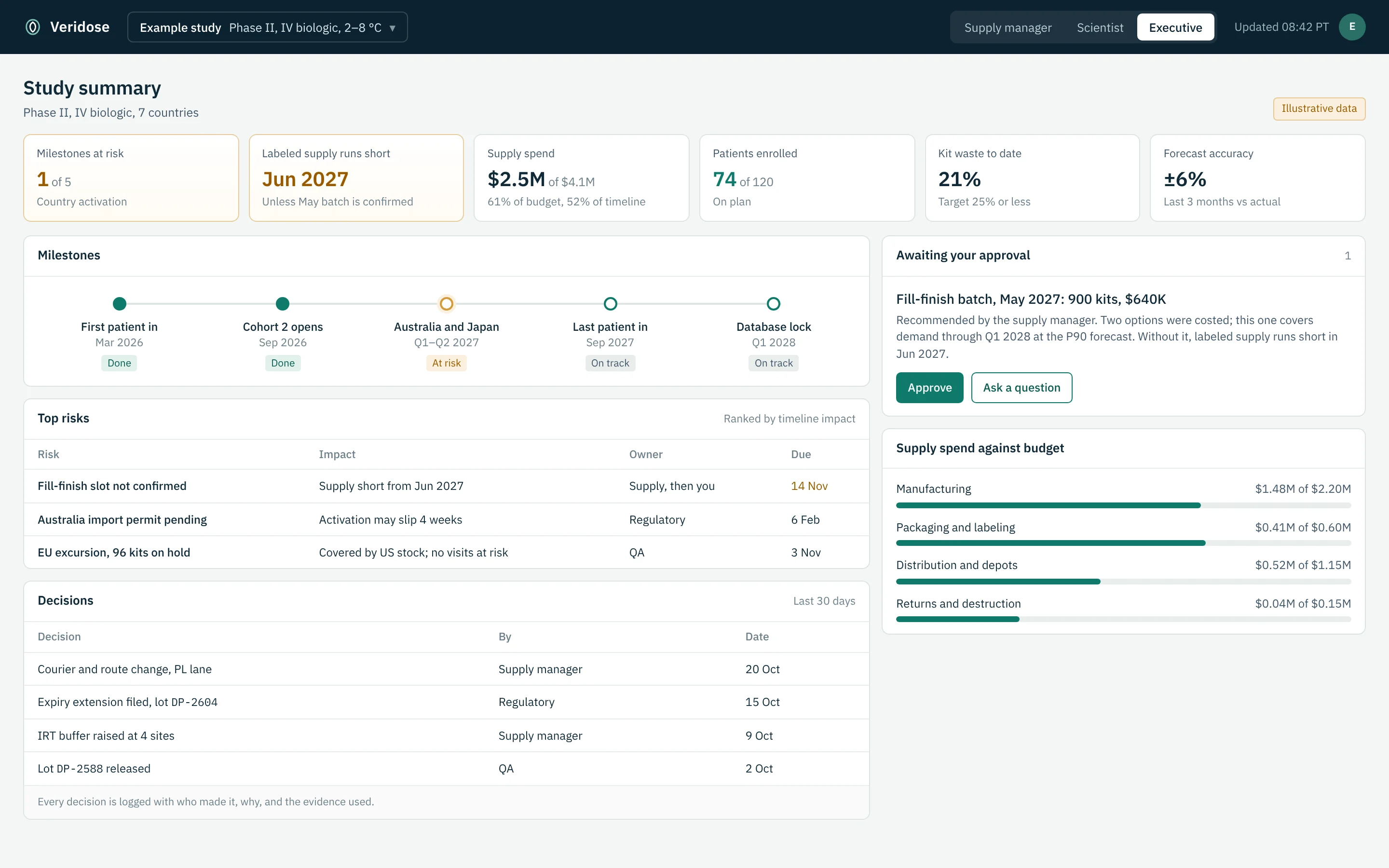Image resolution: width=1389 pixels, height=868 pixels.
Task: Open Kit waste to date card
Action: (1032, 178)
